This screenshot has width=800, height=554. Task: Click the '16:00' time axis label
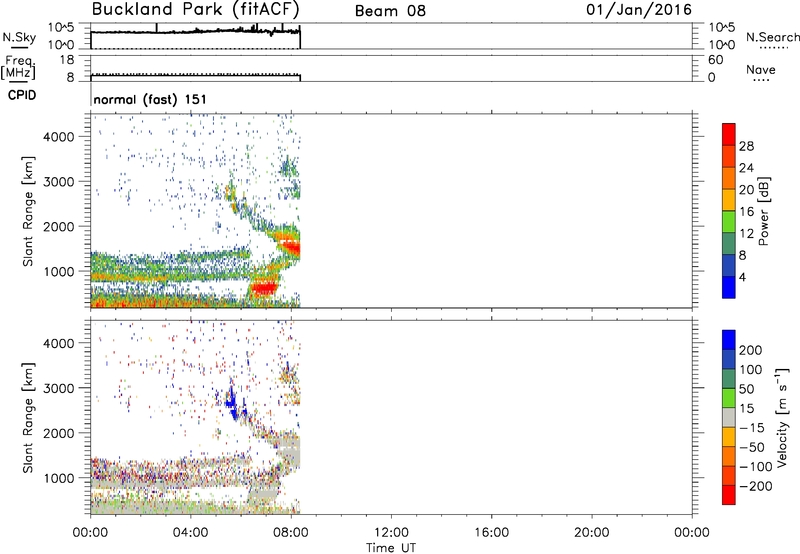(491, 533)
